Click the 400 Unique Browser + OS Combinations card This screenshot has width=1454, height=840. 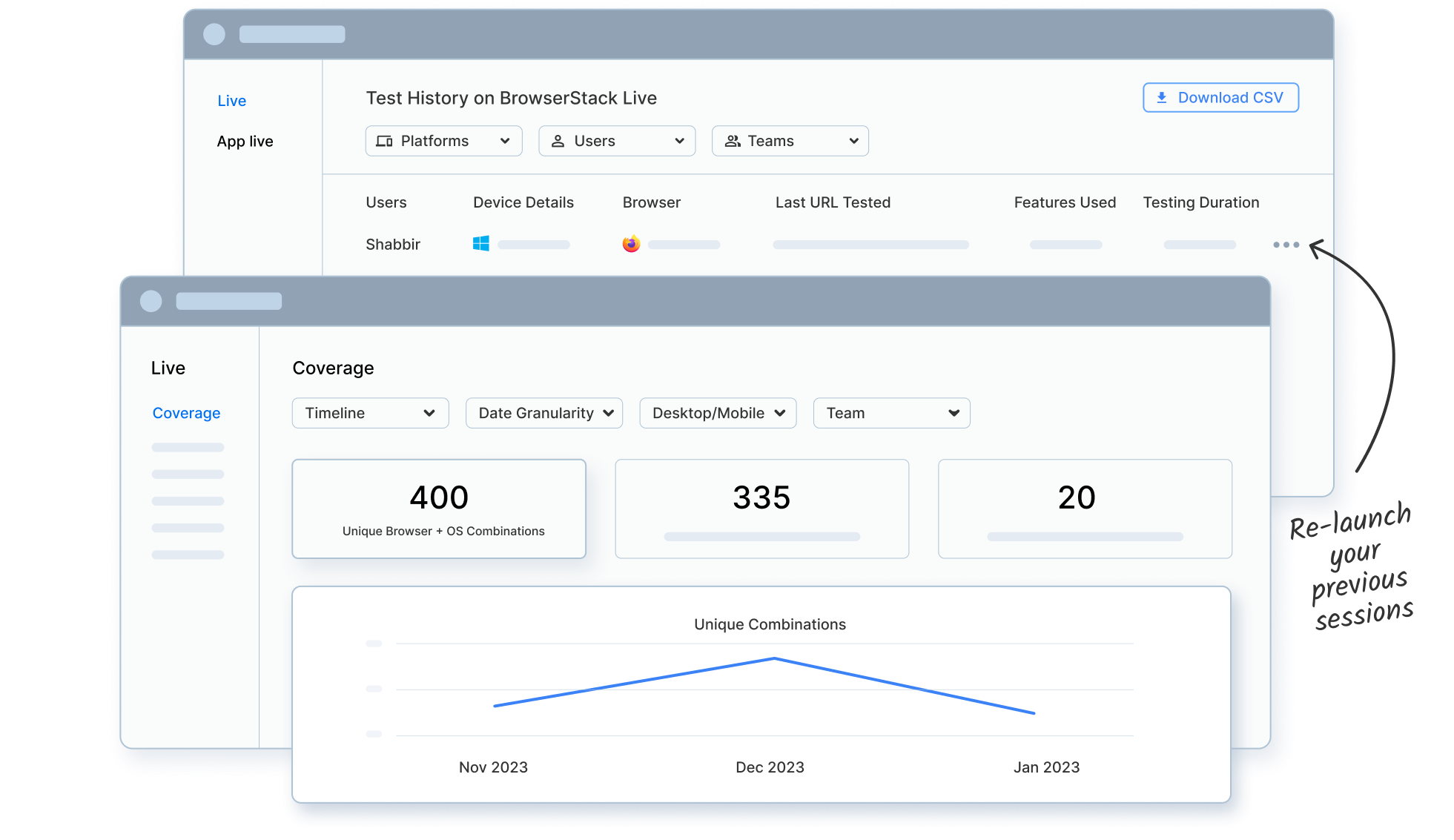coord(439,509)
